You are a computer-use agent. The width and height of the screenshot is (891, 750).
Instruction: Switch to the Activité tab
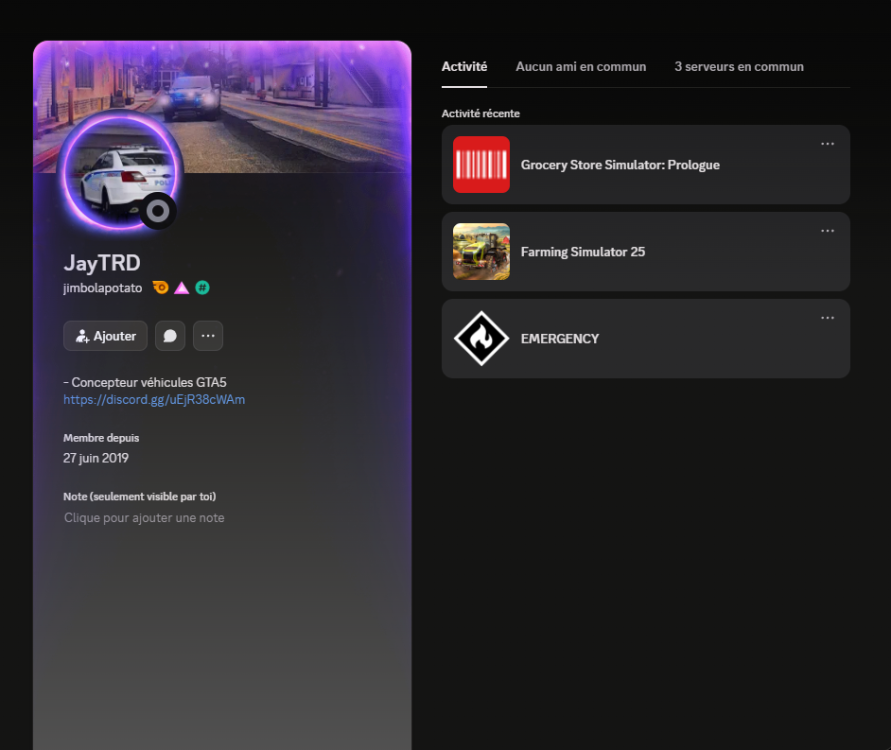click(x=464, y=67)
